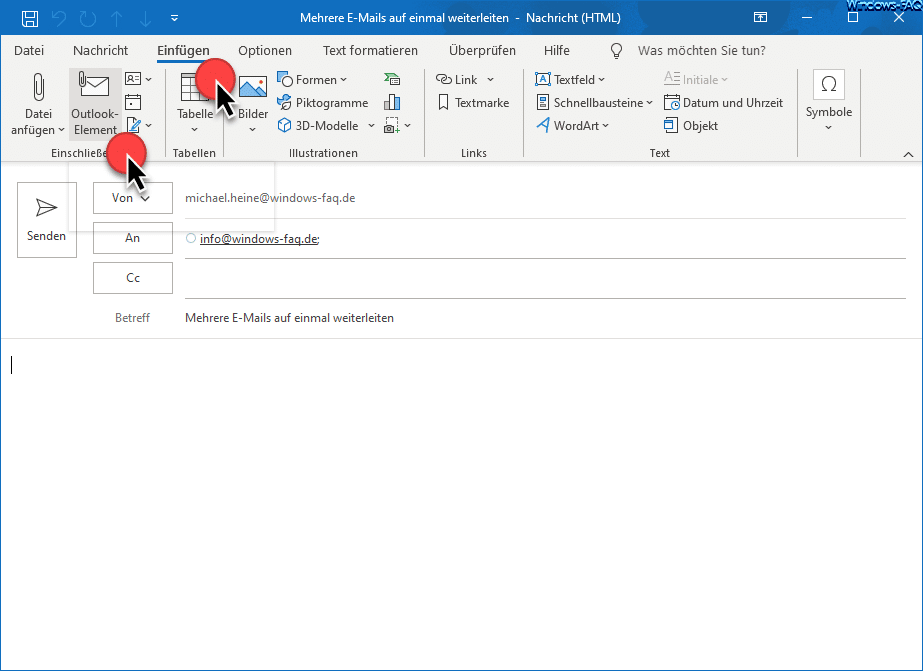The image size is (923, 671).
Task: Switch to Text formatieren tab
Action: [x=370, y=51]
